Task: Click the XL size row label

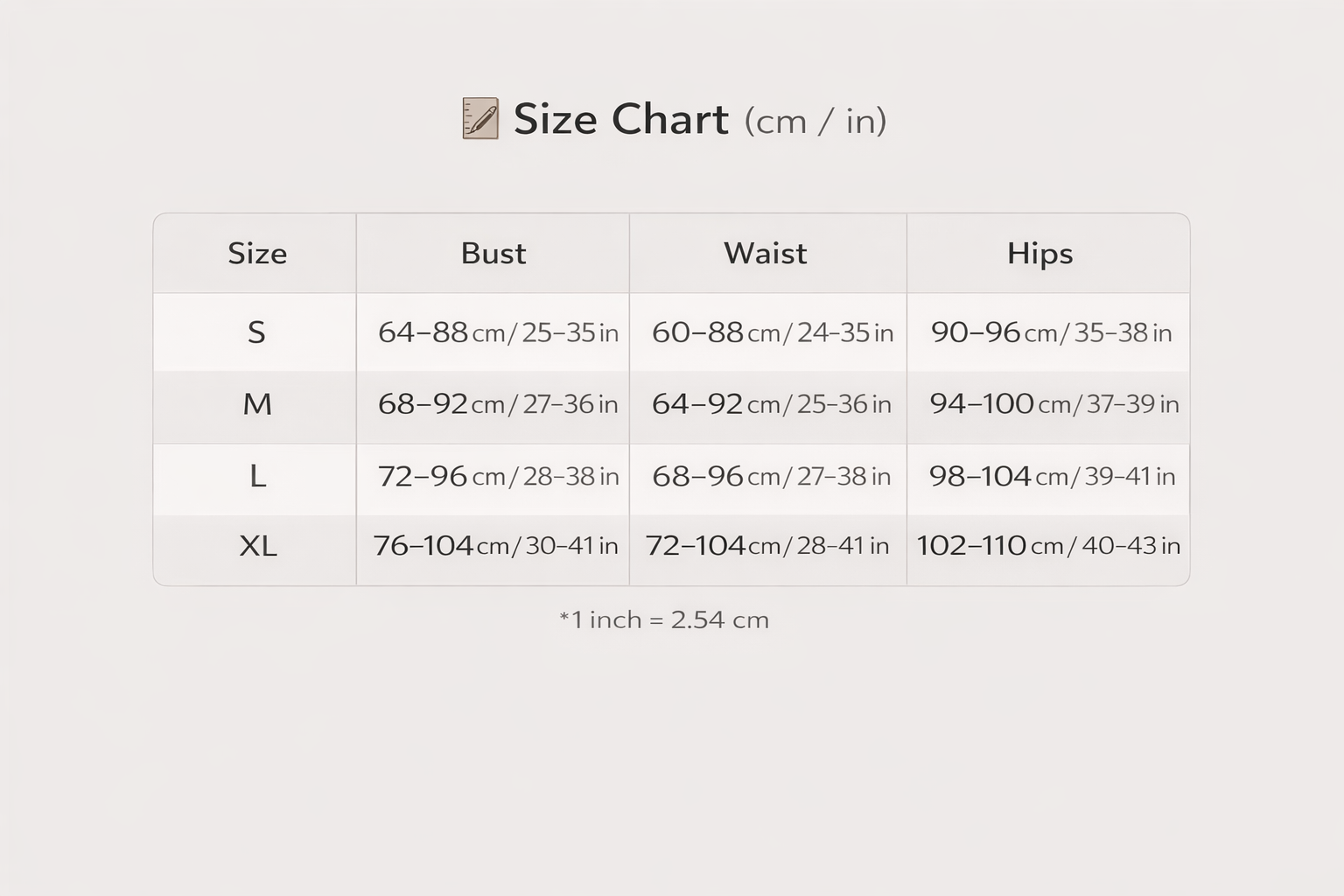Action: tap(258, 546)
